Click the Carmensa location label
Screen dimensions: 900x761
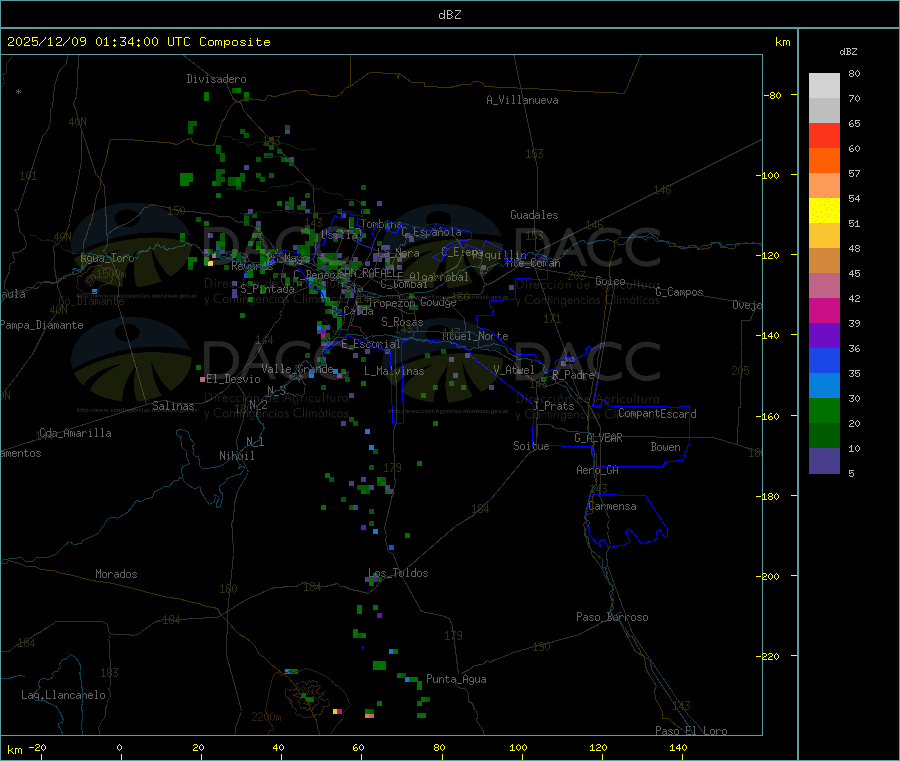(x=612, y=506)
